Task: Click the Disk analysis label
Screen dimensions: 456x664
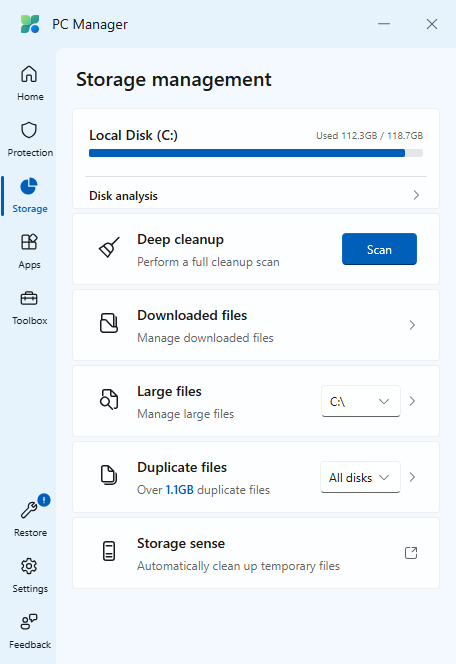Action: [123, 196]
